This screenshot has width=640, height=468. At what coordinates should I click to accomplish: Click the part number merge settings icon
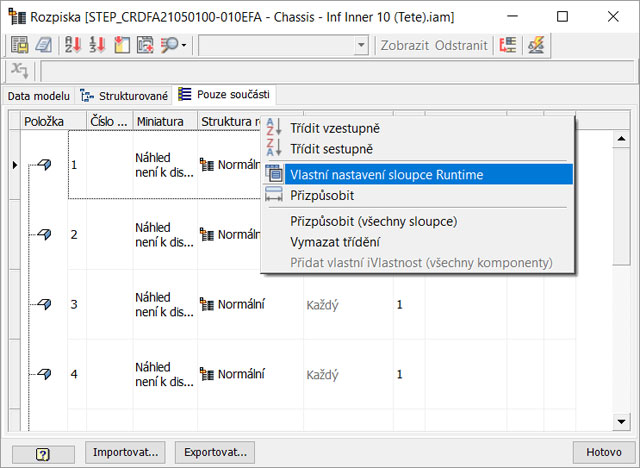coord(508,45)
